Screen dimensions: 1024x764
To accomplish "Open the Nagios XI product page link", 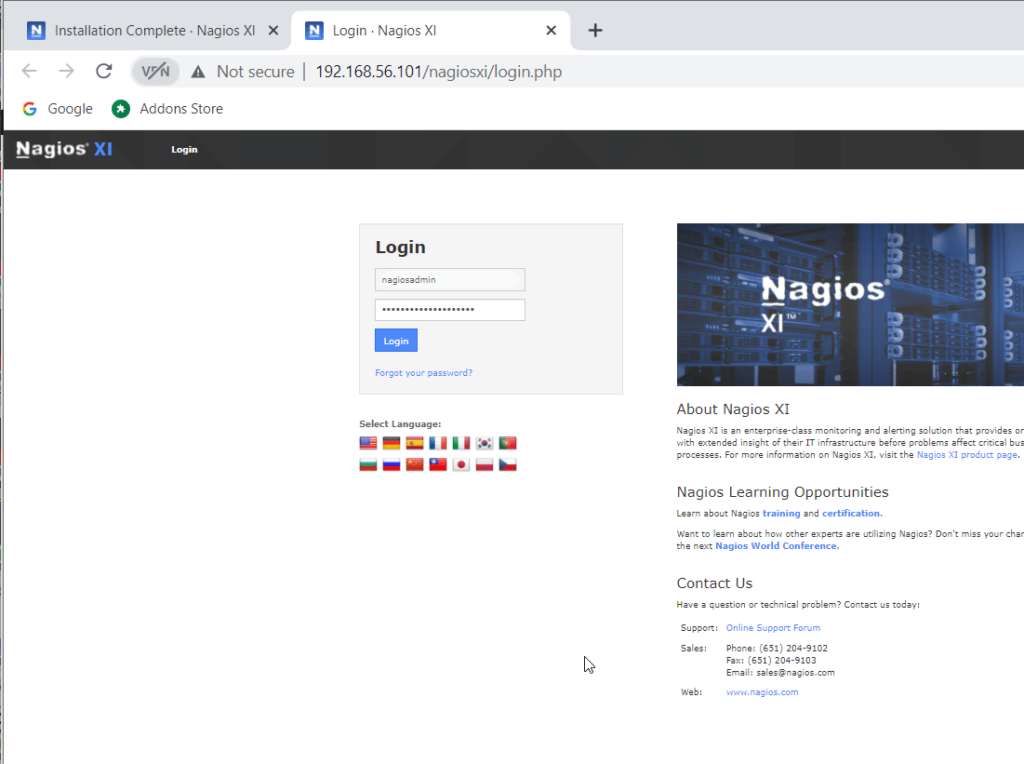I will (x=967, y=454).
